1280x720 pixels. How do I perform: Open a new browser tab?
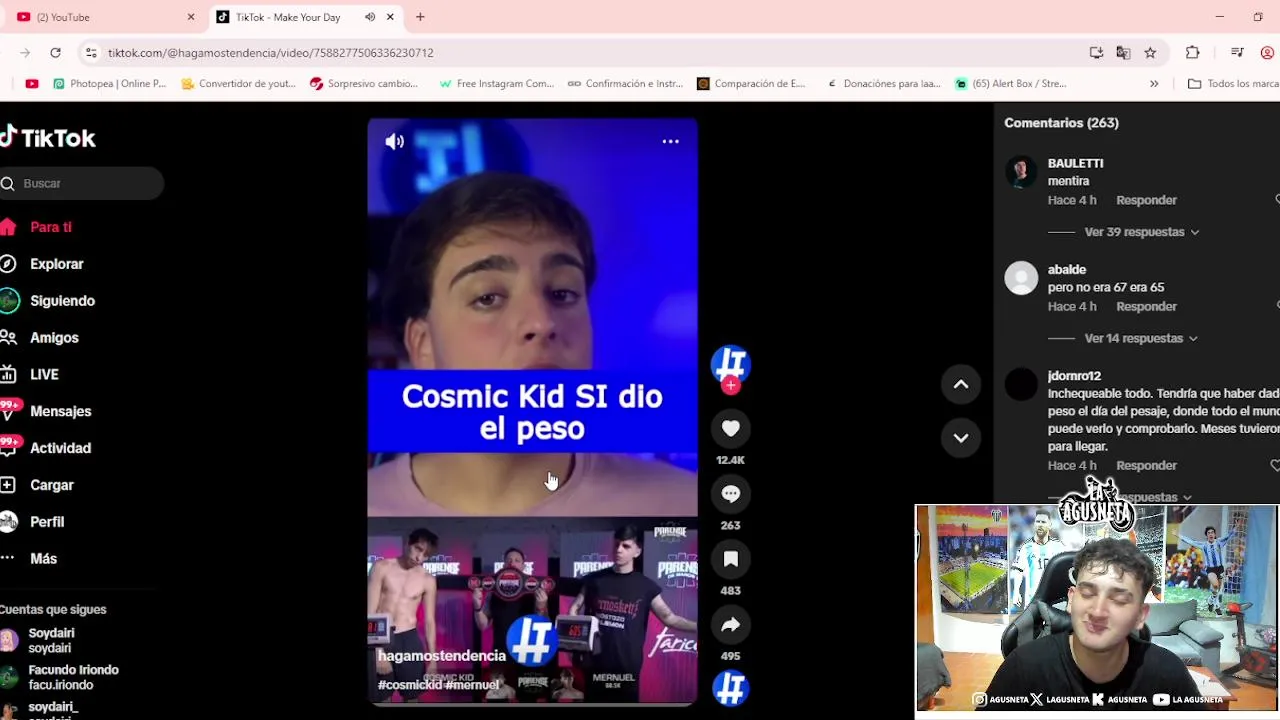(420, 17)
